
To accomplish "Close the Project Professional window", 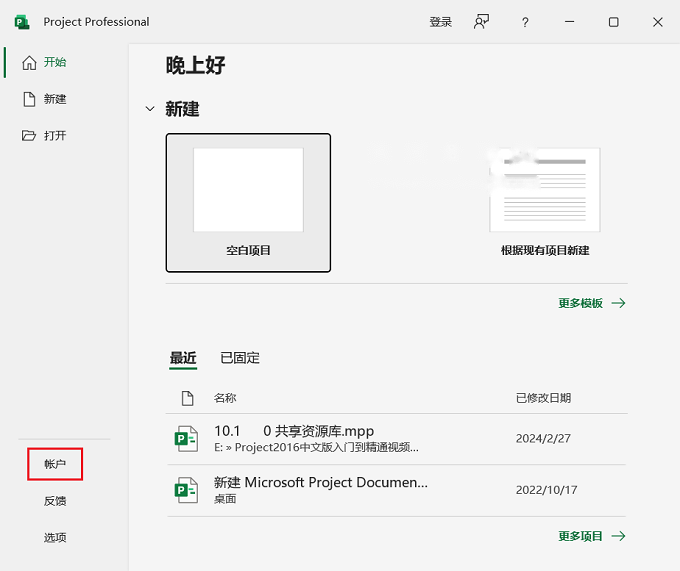I will point(657,22).
